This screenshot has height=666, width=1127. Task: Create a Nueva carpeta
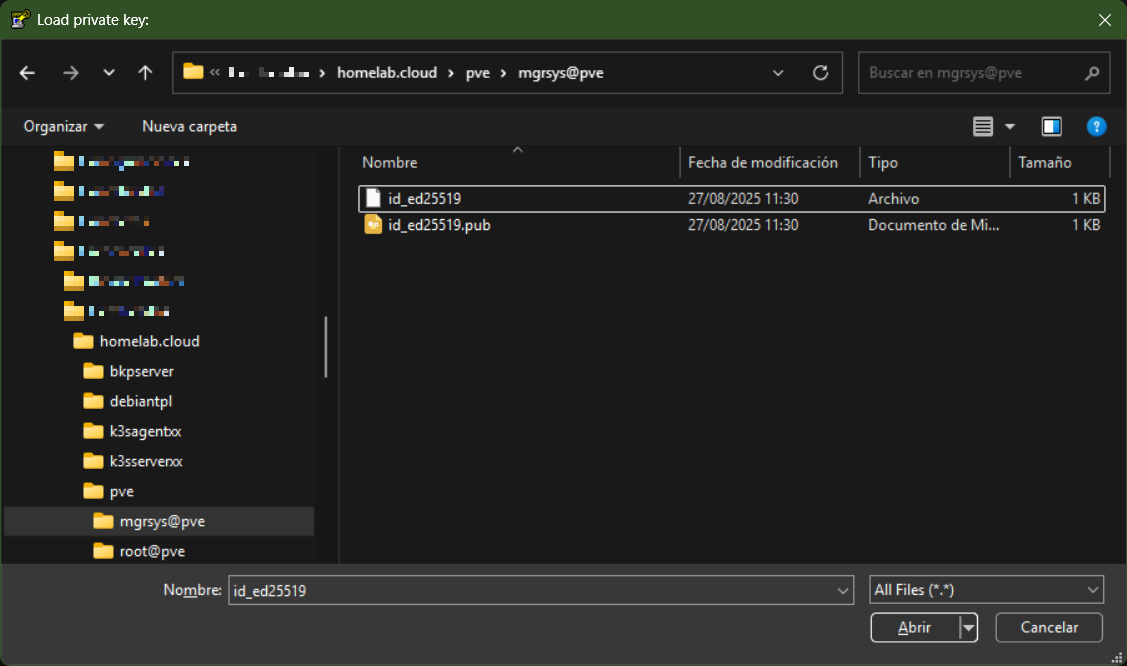(189, 126)
